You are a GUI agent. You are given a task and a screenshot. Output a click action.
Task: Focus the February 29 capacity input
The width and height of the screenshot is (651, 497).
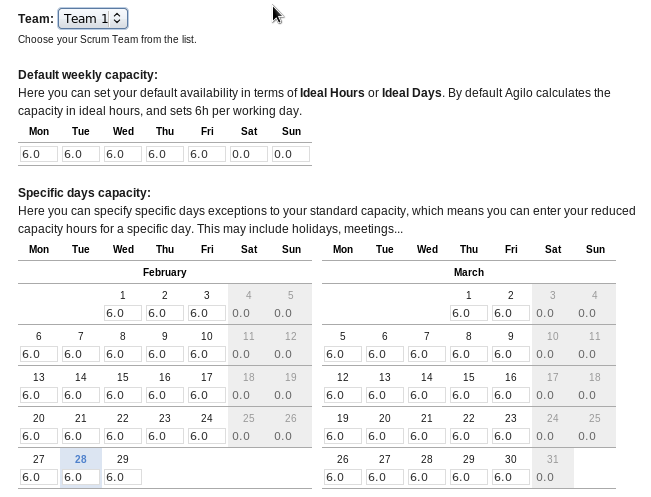(x=123, y=477)
